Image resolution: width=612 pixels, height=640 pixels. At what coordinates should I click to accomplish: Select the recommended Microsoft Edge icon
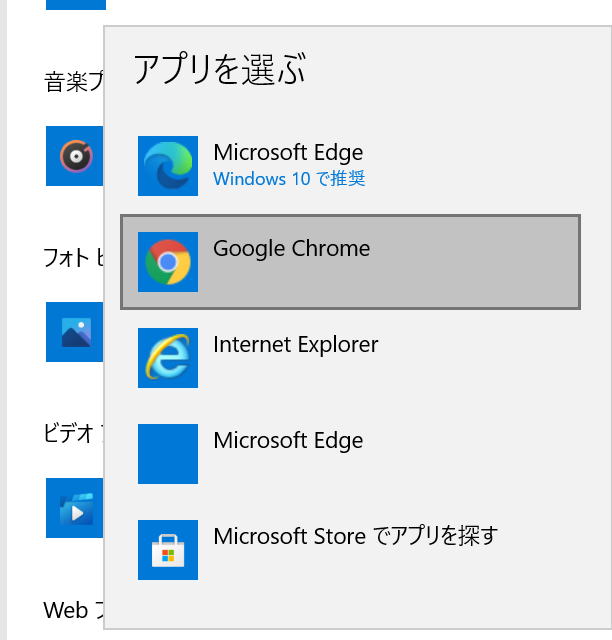tap(168, 166)
